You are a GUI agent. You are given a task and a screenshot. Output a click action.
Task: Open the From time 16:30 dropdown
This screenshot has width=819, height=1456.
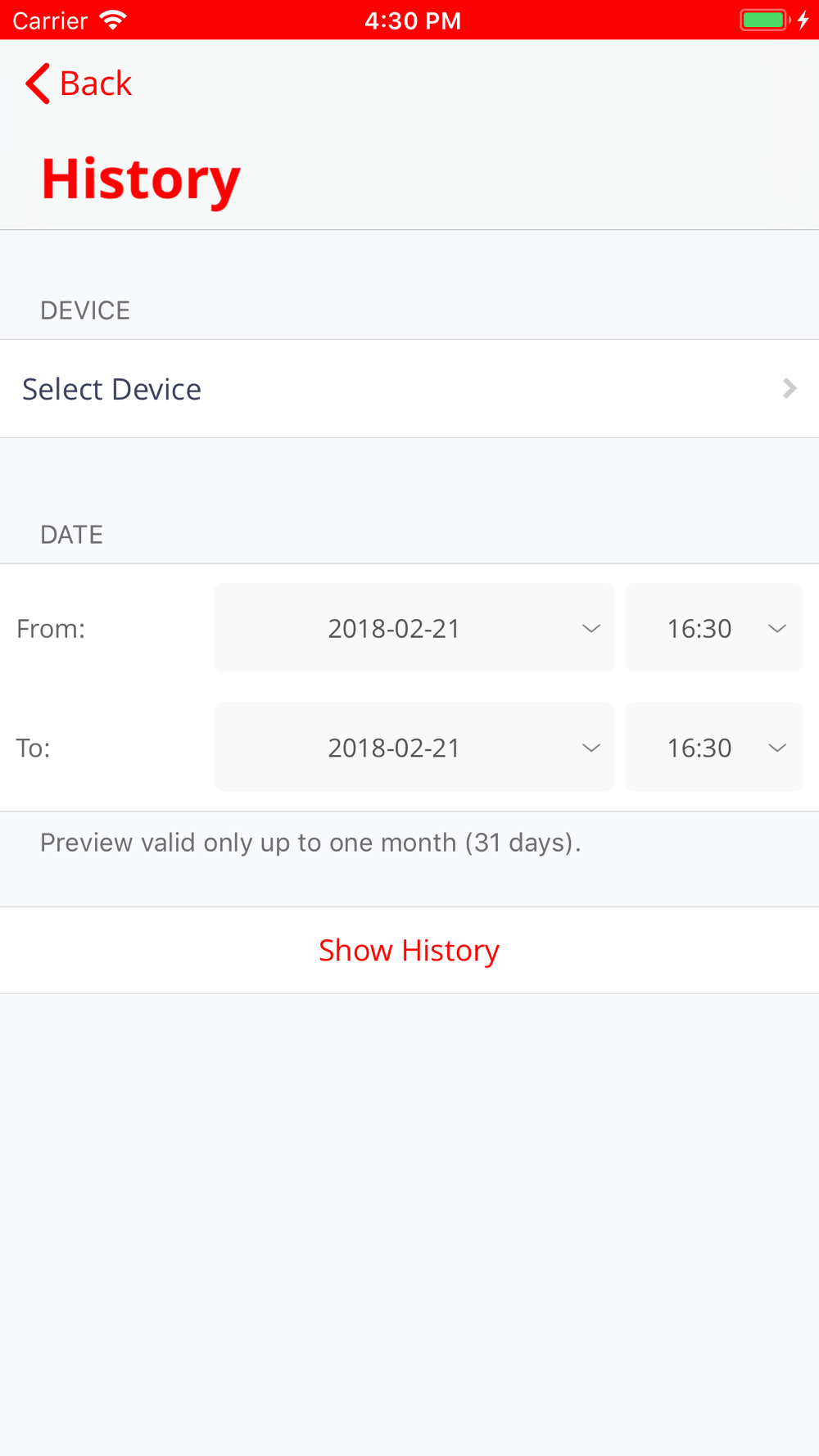[x=713, y=628]
